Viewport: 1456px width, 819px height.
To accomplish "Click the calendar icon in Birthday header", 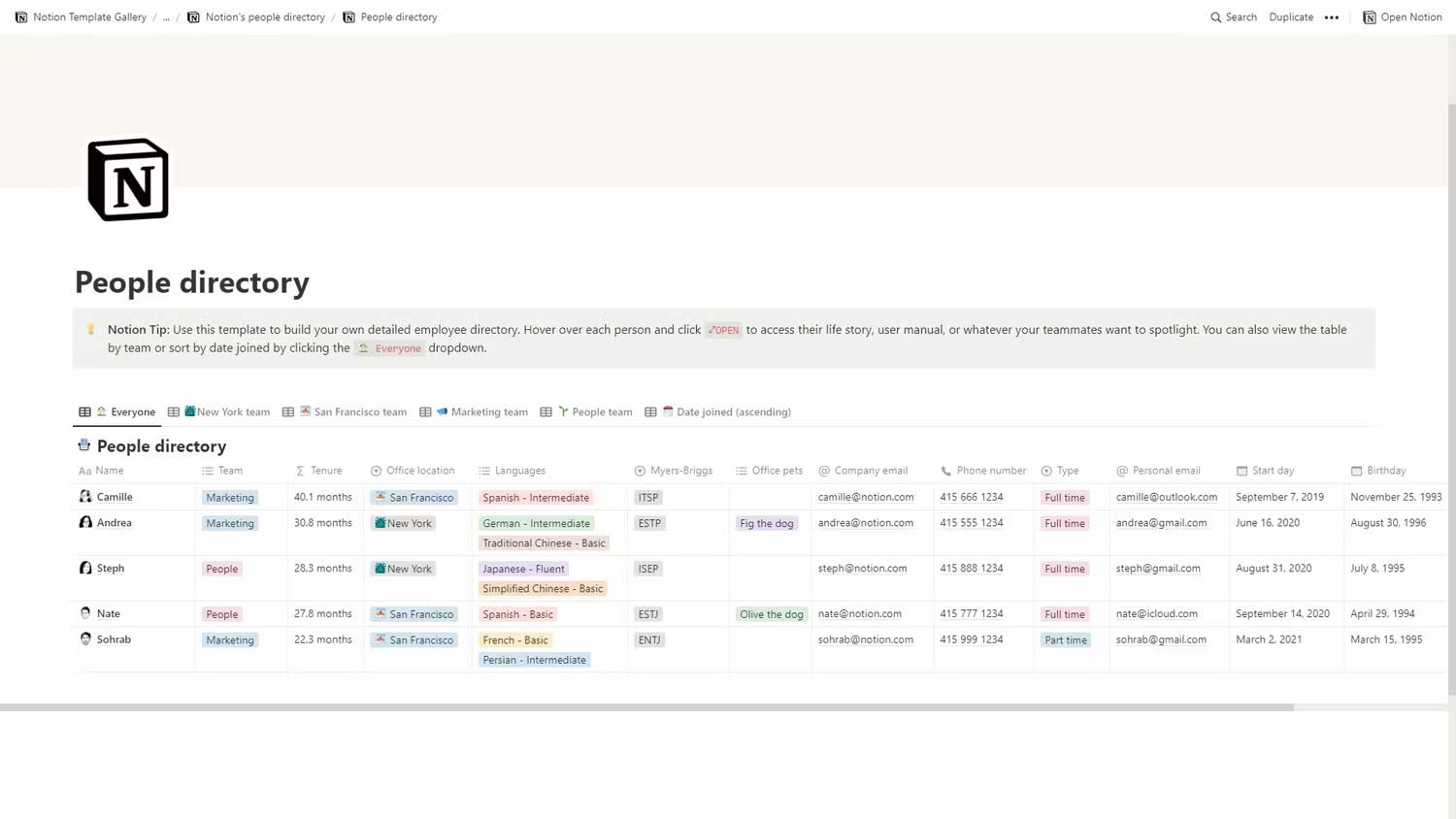I will click(1356, 471).
